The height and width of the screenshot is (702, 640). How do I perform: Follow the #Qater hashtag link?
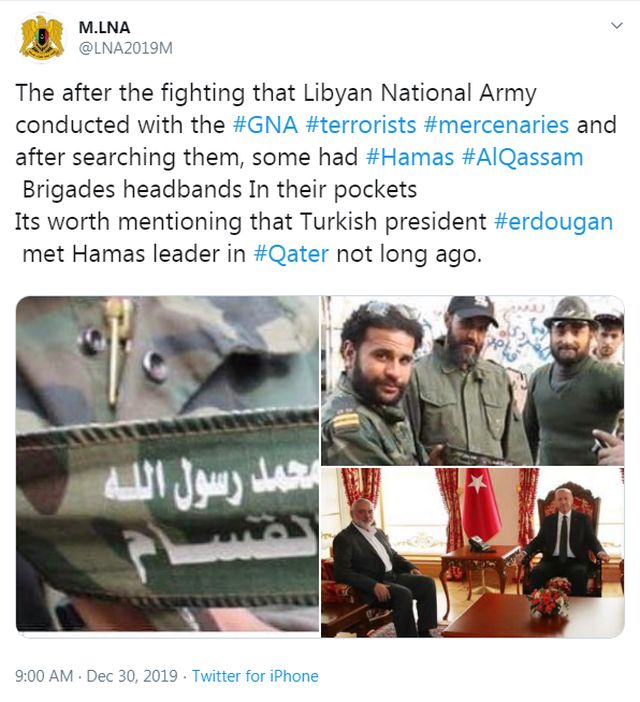[291, 254]
